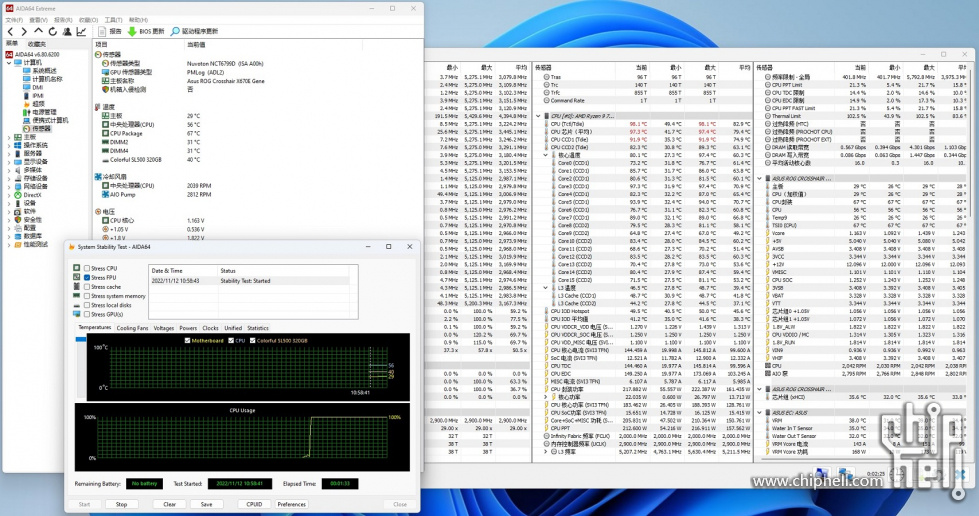Expand the 服务器 tree node

click(9, 153)
